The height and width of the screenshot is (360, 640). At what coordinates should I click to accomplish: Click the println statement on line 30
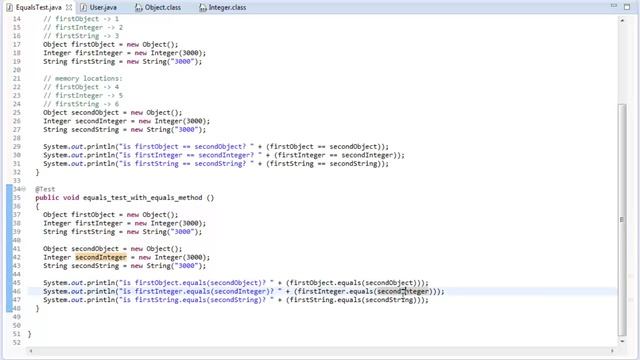[224, 155]
